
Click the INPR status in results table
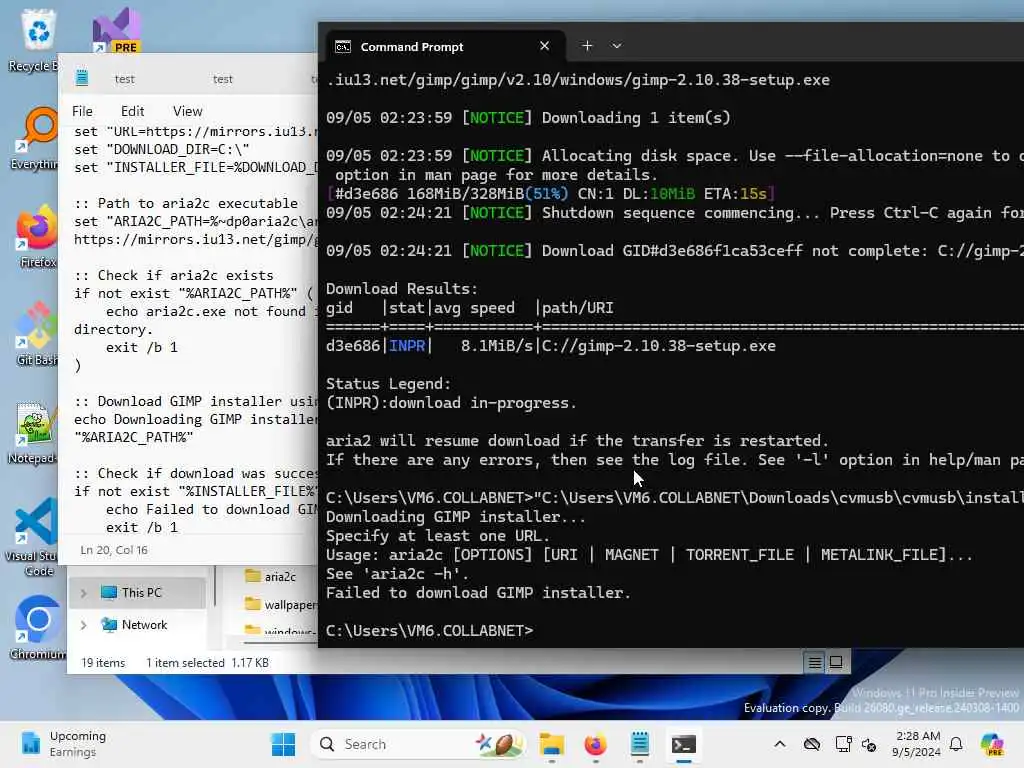pyautogui.click(x=407, y=346)
